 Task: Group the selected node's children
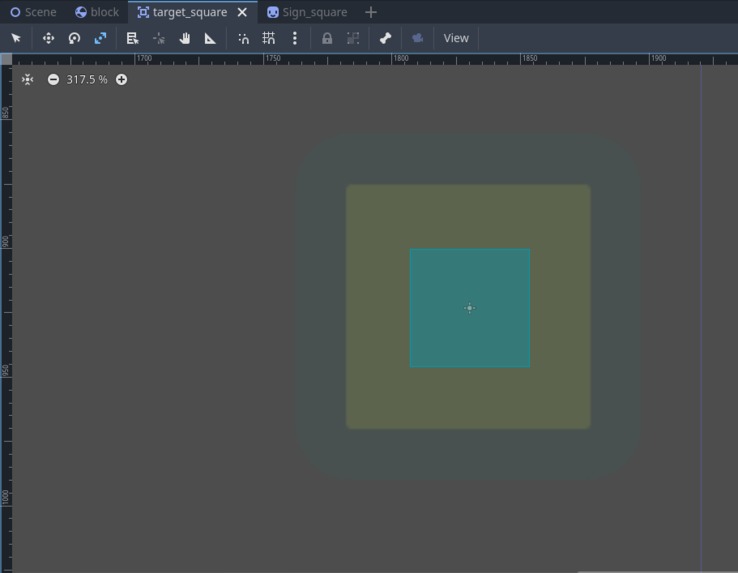pyautogui.click(x=353, y=38)
